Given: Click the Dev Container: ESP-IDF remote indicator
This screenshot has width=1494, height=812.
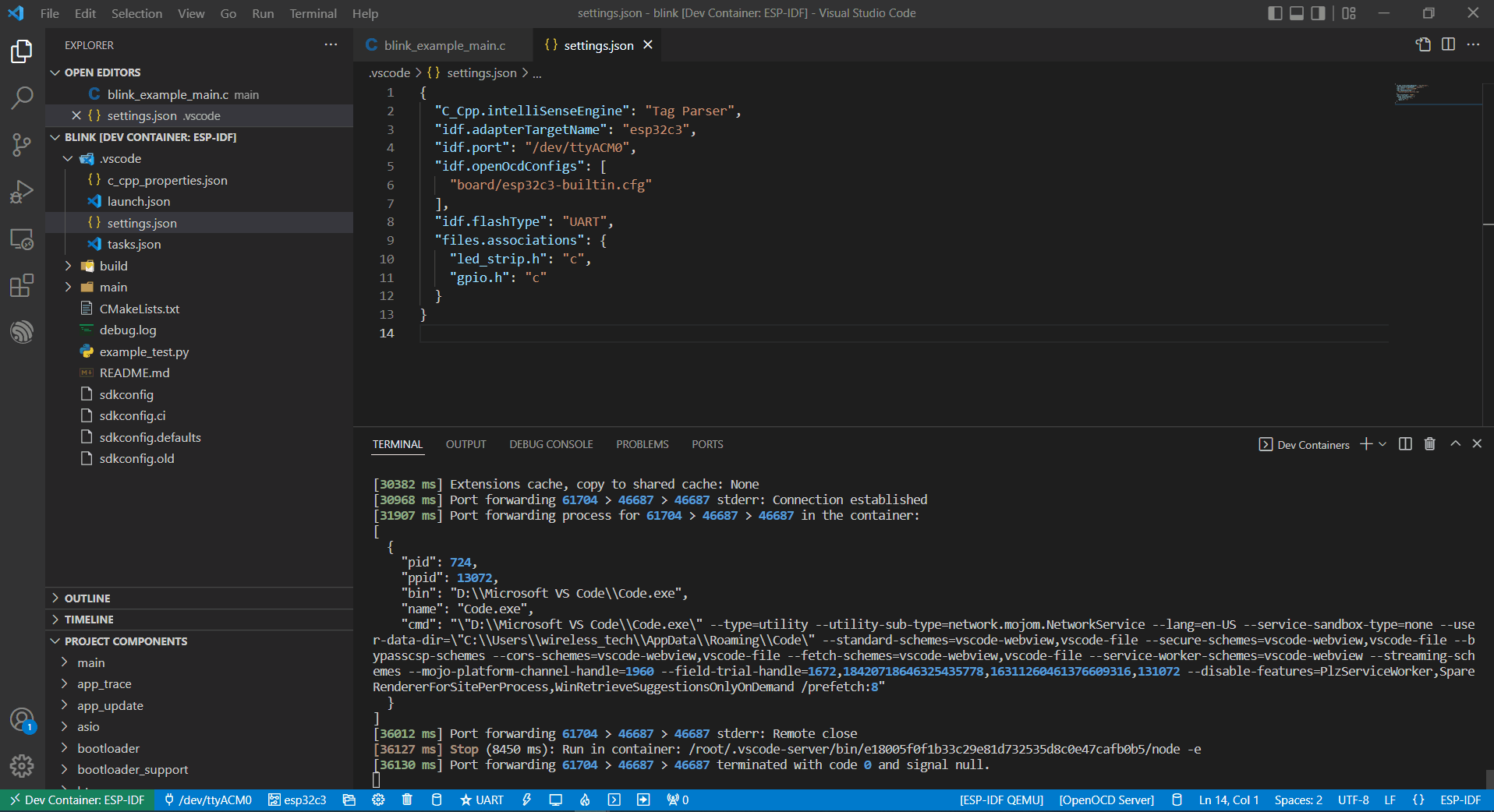Looking at the screenshot, I should pyautogui.click(x=77, y=800).
